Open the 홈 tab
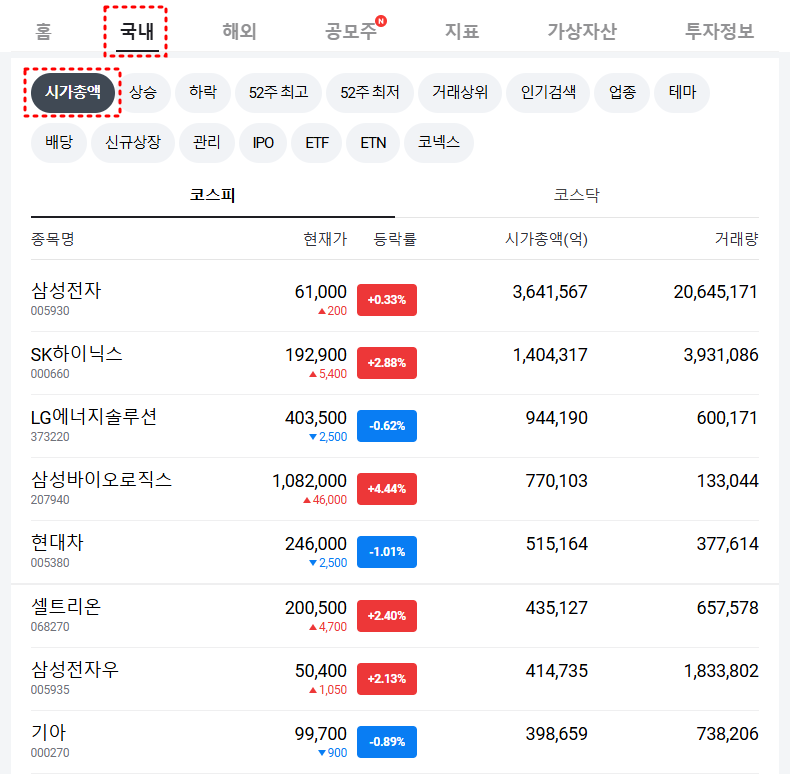Image resolution: width=790 pixels, height=774 pixels. coord(43,31)
